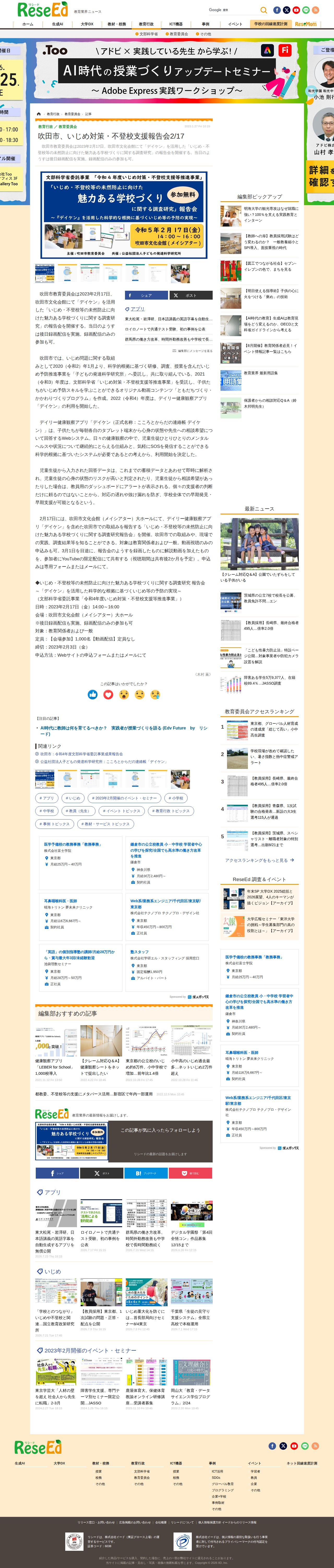Click the crying face reaction
The height and width of the screenshot is (1568, 334).
[x=156, y=694]
